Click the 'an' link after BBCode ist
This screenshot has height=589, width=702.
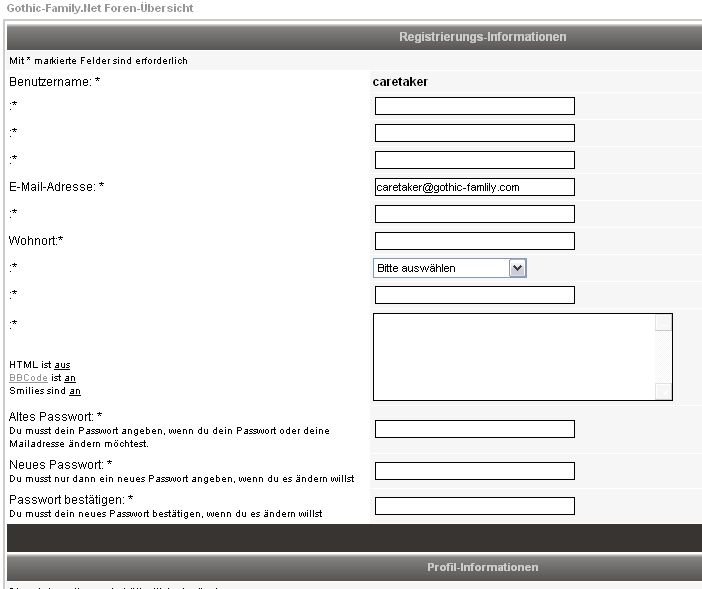coord(70,378)
